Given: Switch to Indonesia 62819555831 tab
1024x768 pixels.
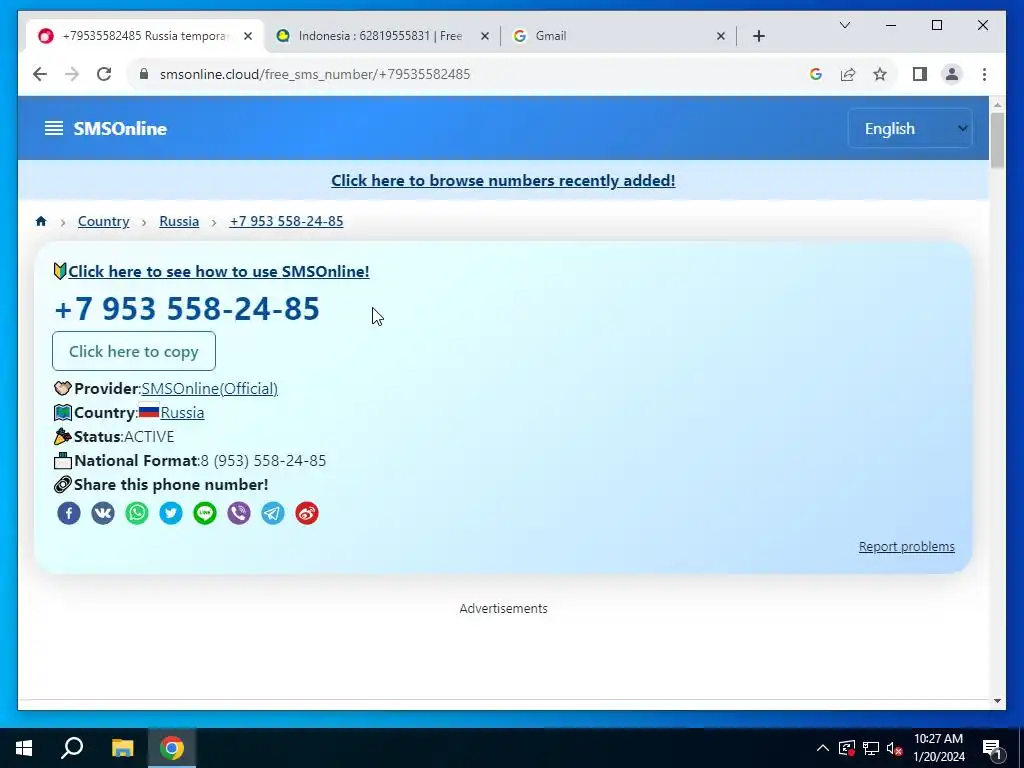Looking at the screenshot, I should click(379, 36).
